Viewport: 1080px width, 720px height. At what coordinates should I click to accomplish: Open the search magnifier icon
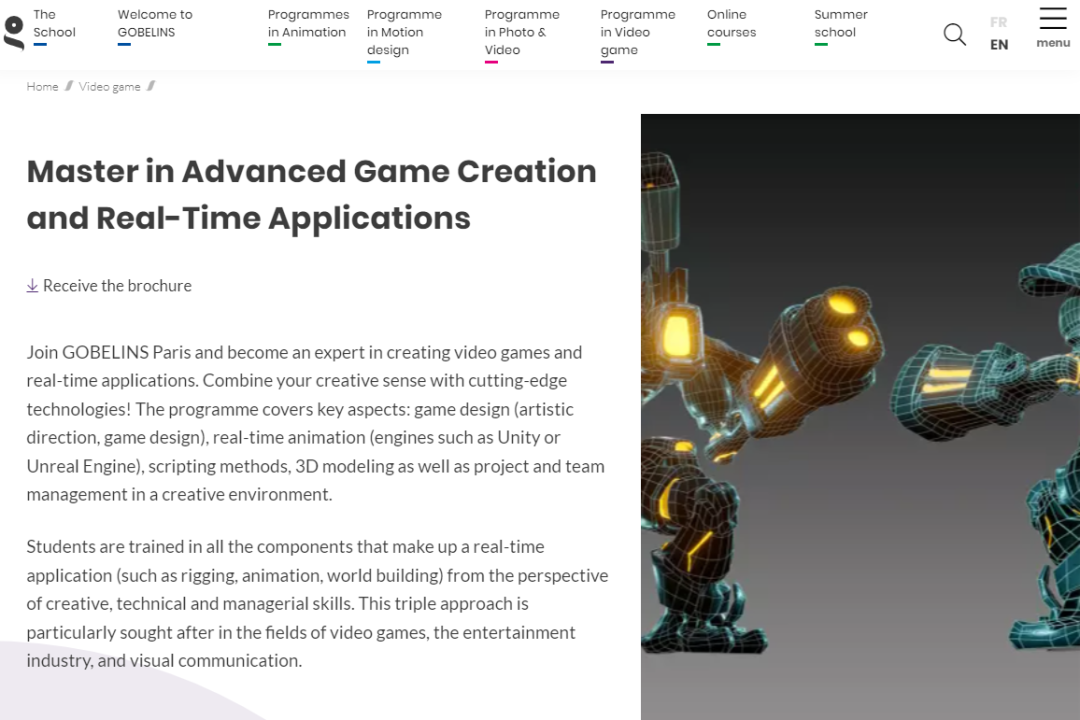coord(955,34)
